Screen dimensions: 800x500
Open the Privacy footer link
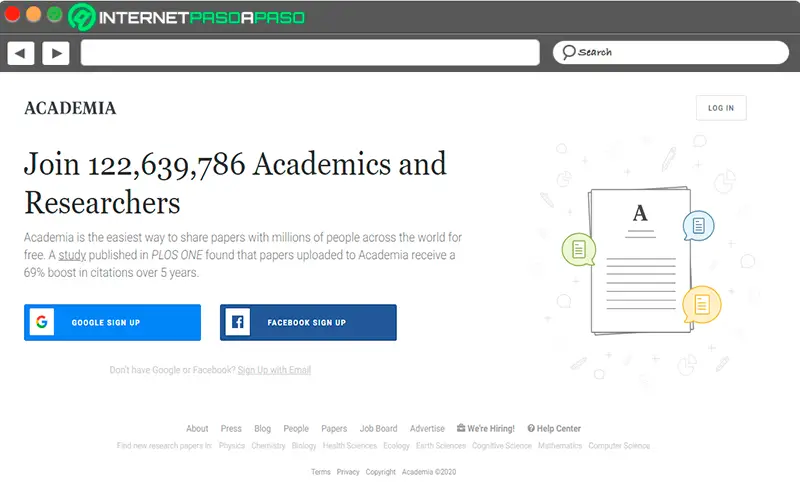pyautogui.click(x=348, y=472)
